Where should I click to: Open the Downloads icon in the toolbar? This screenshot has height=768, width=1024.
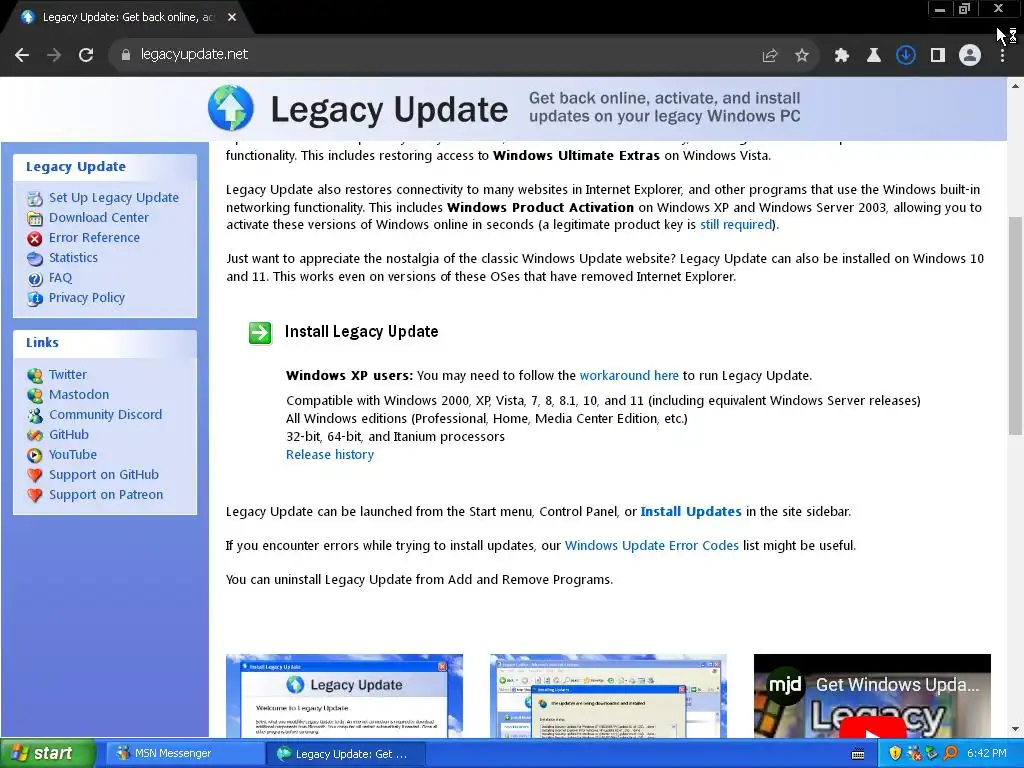(906, 56)
